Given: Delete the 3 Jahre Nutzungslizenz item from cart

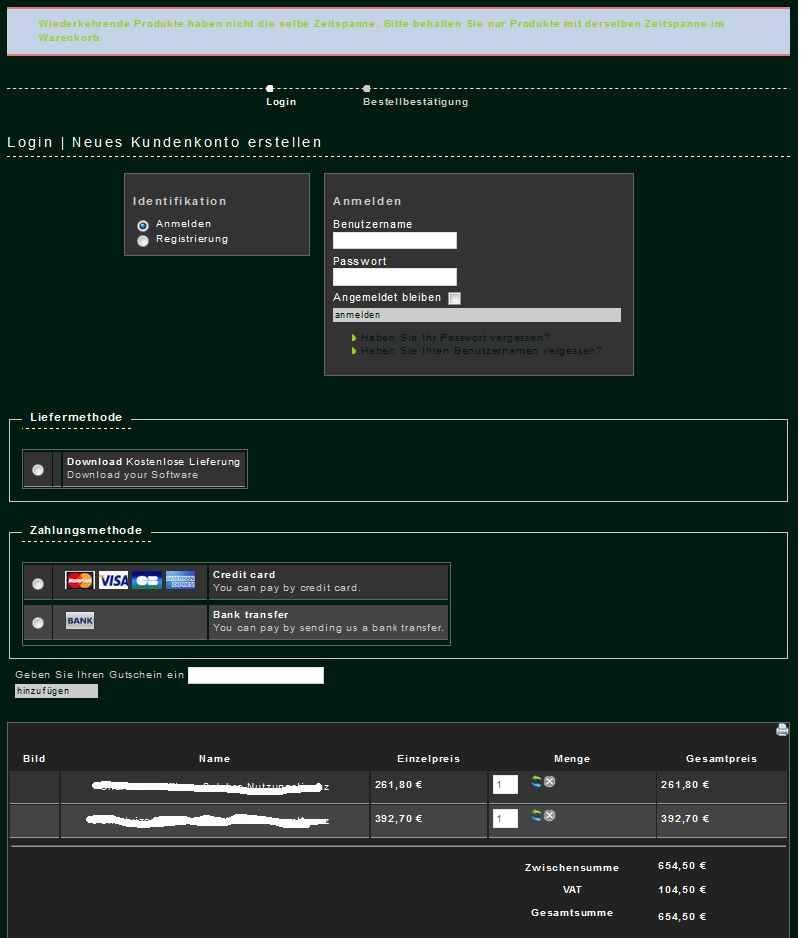Looking at the screenshot, I should (x=550, y=816).
